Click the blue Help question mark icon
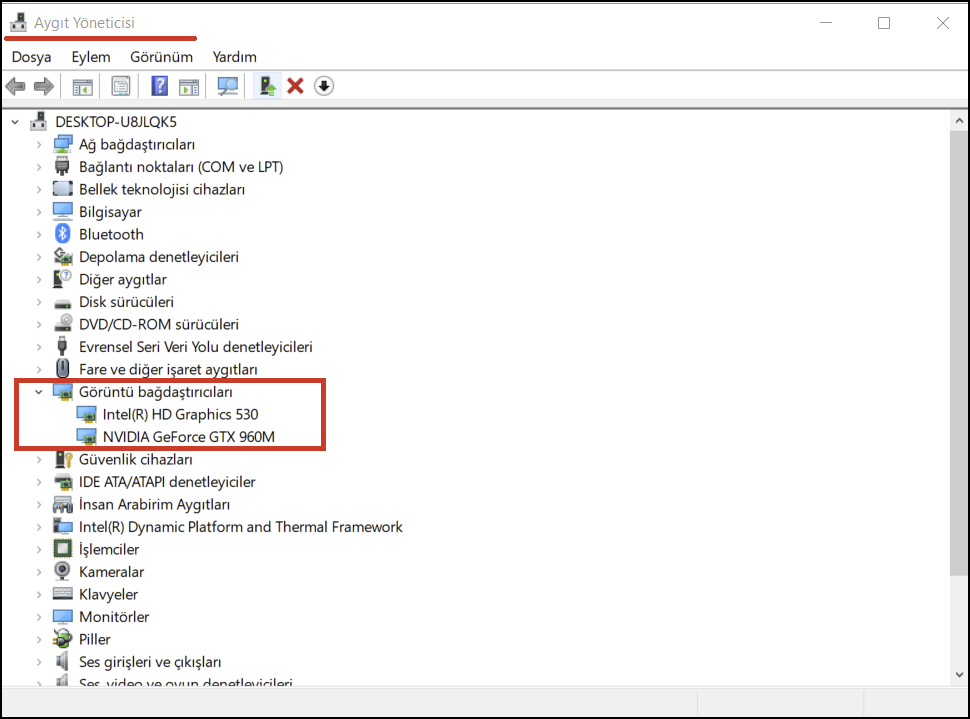Screen dimensions: 970x719 (160, 86)
